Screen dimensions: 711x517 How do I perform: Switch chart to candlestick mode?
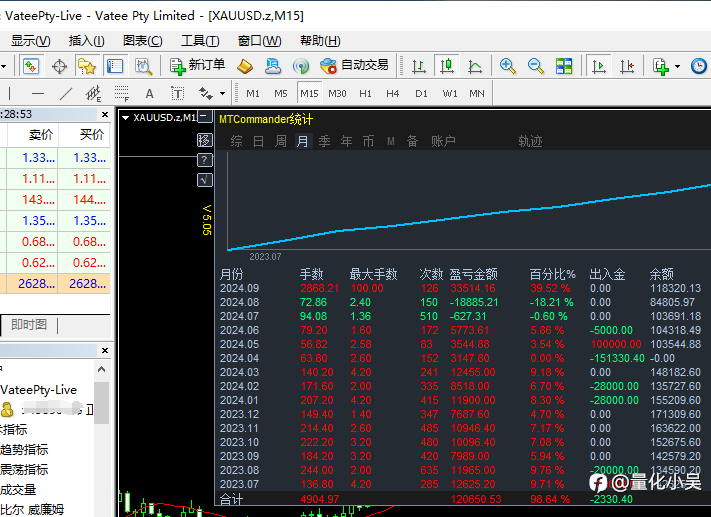[x=447, y=67]
